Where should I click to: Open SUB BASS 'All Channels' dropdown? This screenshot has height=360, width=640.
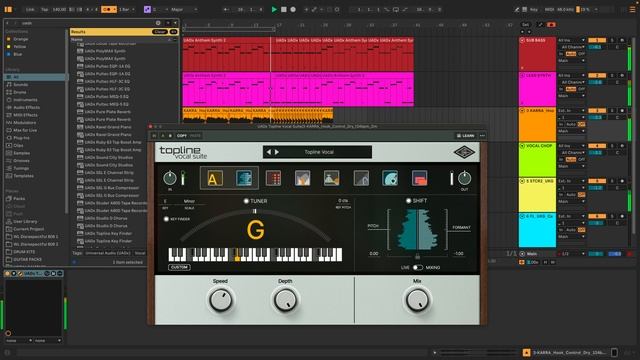[x=573, y=47]
